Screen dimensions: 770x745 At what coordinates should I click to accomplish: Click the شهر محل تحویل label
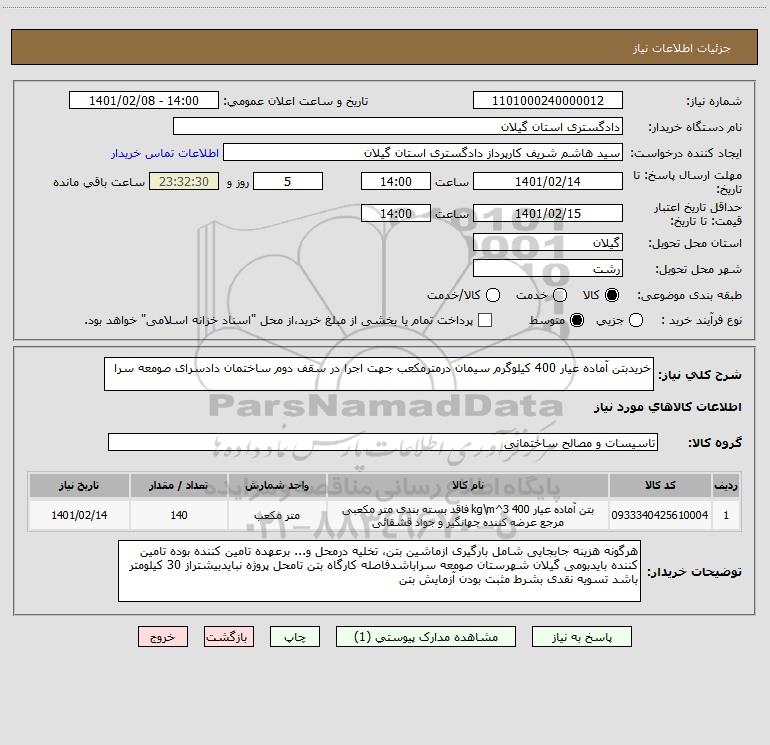tap(699, 270)
